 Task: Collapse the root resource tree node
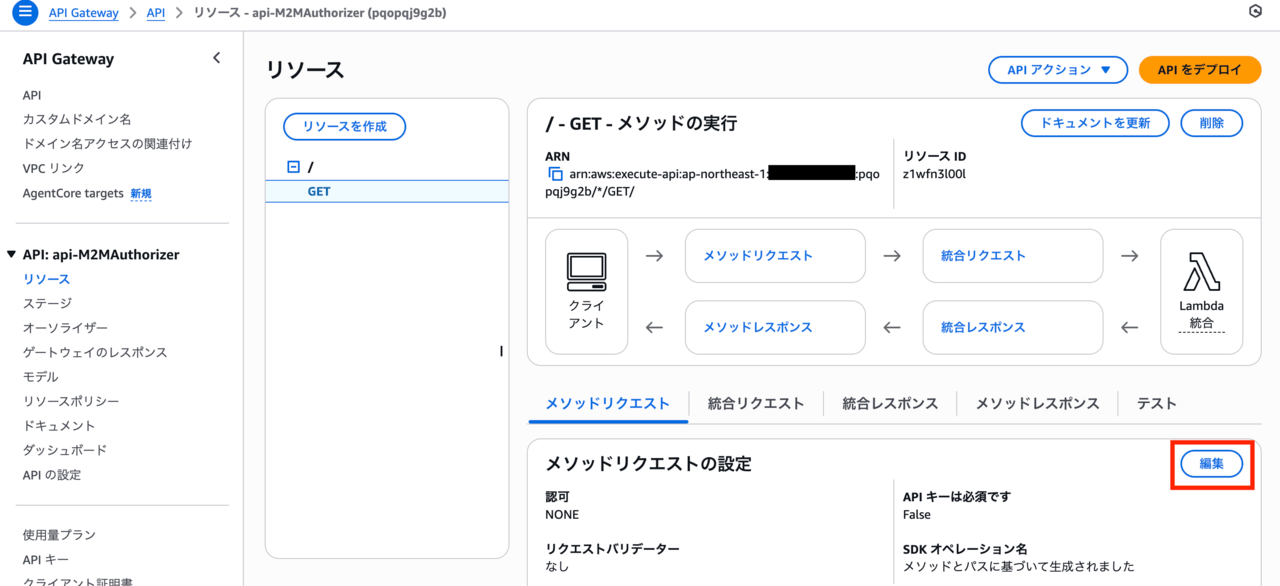(293, 167)
